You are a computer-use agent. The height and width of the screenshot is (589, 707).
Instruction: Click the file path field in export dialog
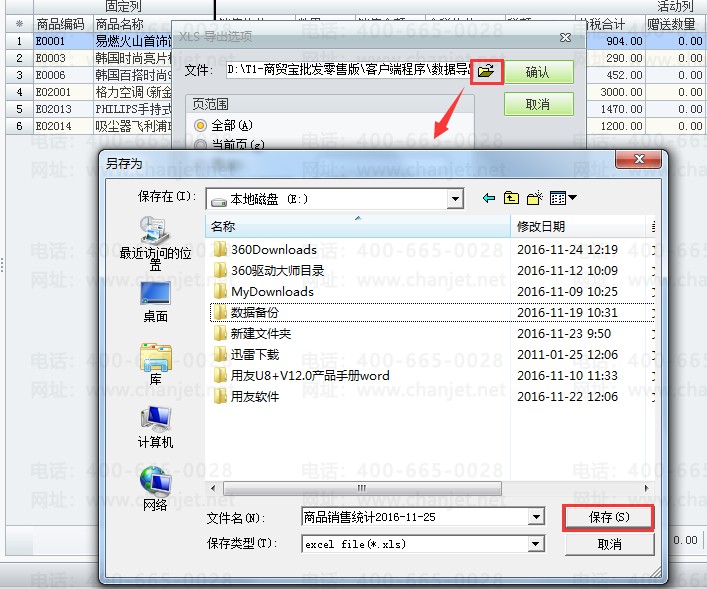[348, 70]
